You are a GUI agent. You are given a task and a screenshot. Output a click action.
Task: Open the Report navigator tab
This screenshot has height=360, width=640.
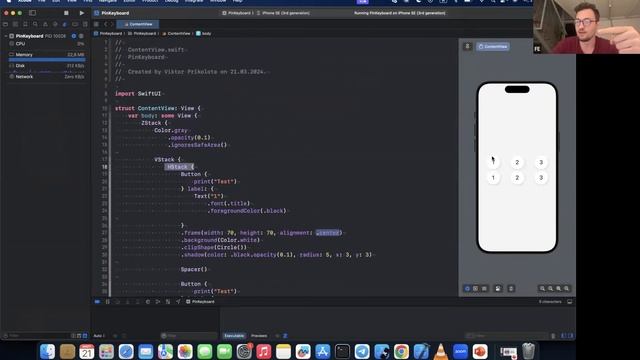point(84,24)
